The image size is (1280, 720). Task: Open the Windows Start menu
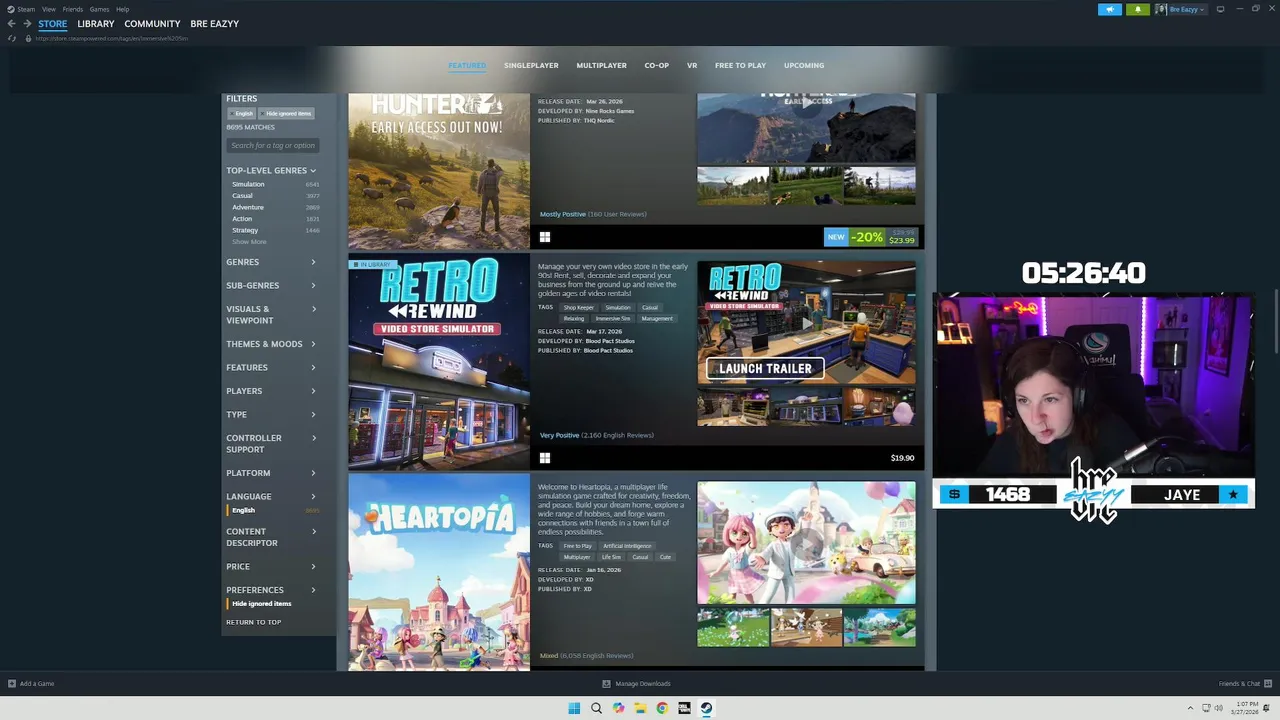(x=574, y=708)
